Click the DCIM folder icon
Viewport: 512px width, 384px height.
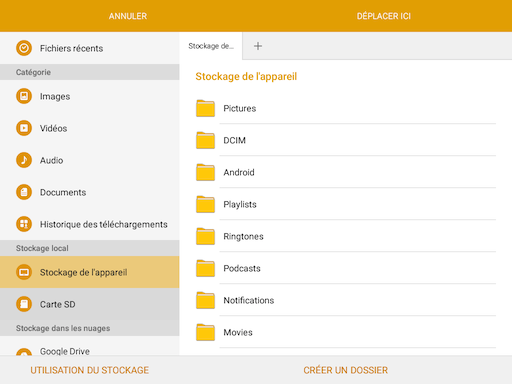click(x=205, y=140)
